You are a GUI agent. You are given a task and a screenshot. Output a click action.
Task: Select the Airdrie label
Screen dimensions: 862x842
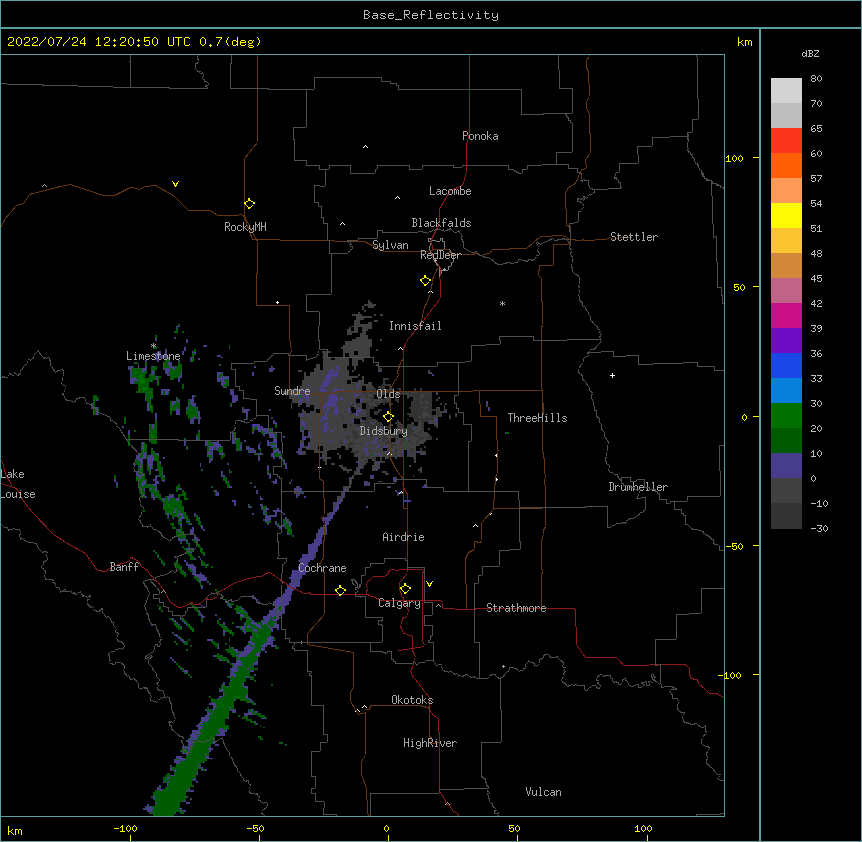[x=404, y=537]
